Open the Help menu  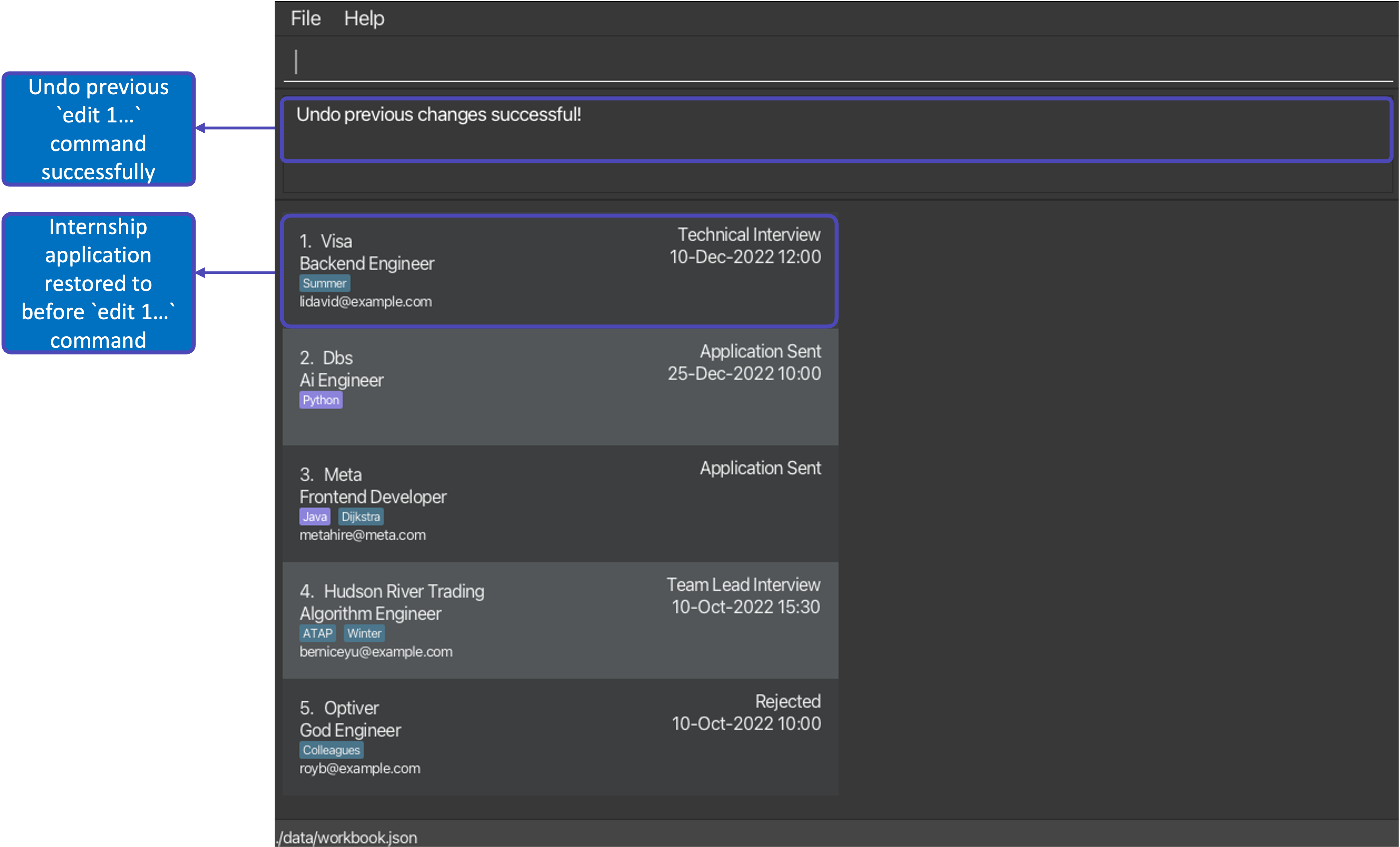[x=364, y=19]
